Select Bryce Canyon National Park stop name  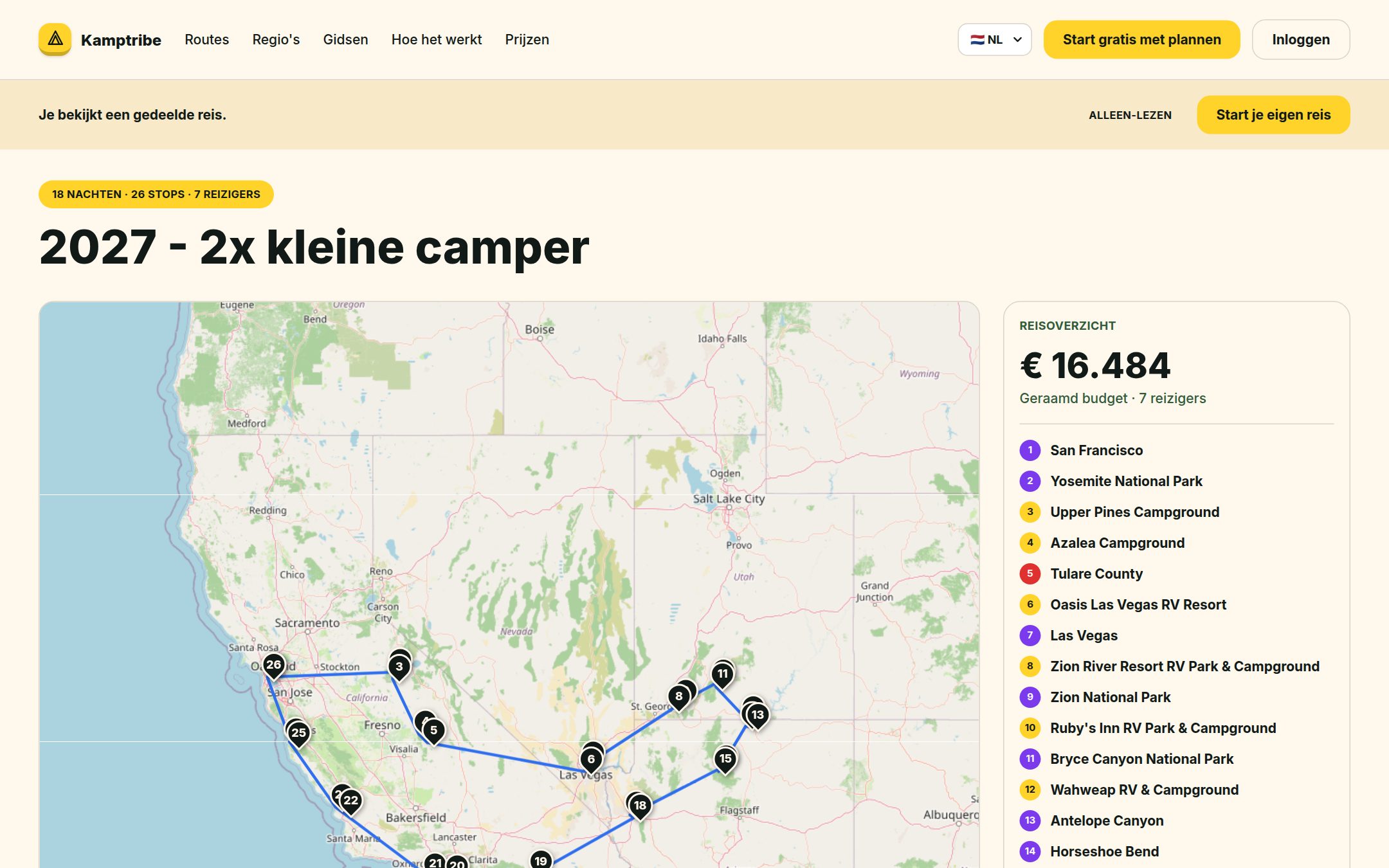pyautogui.click(x=1141, y=759)
